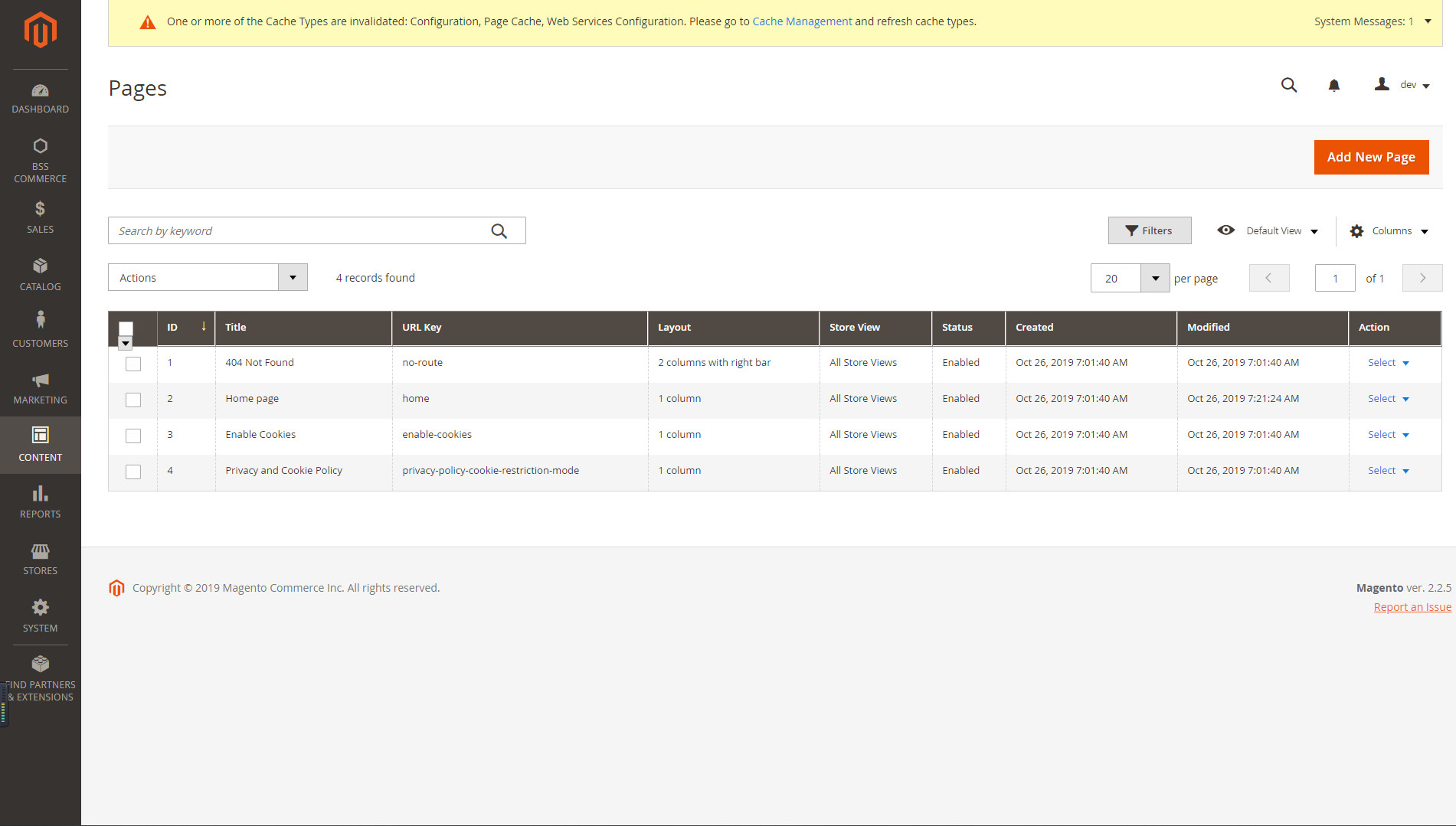Screen dimensions: 1456x826
Task: Open the Customers sidebar menu
Action: pos(40,330)
